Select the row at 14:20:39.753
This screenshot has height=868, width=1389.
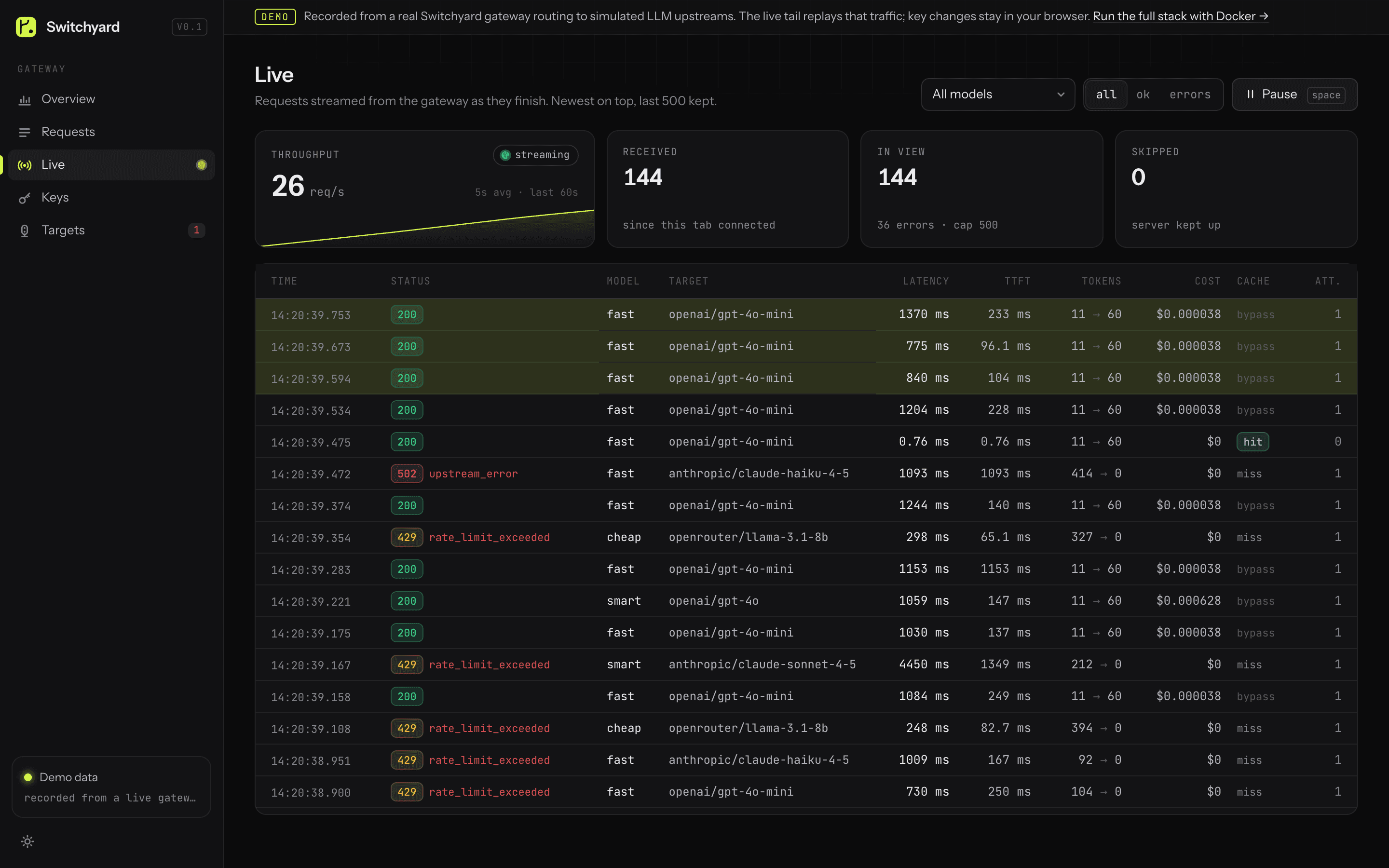[806, 314]
